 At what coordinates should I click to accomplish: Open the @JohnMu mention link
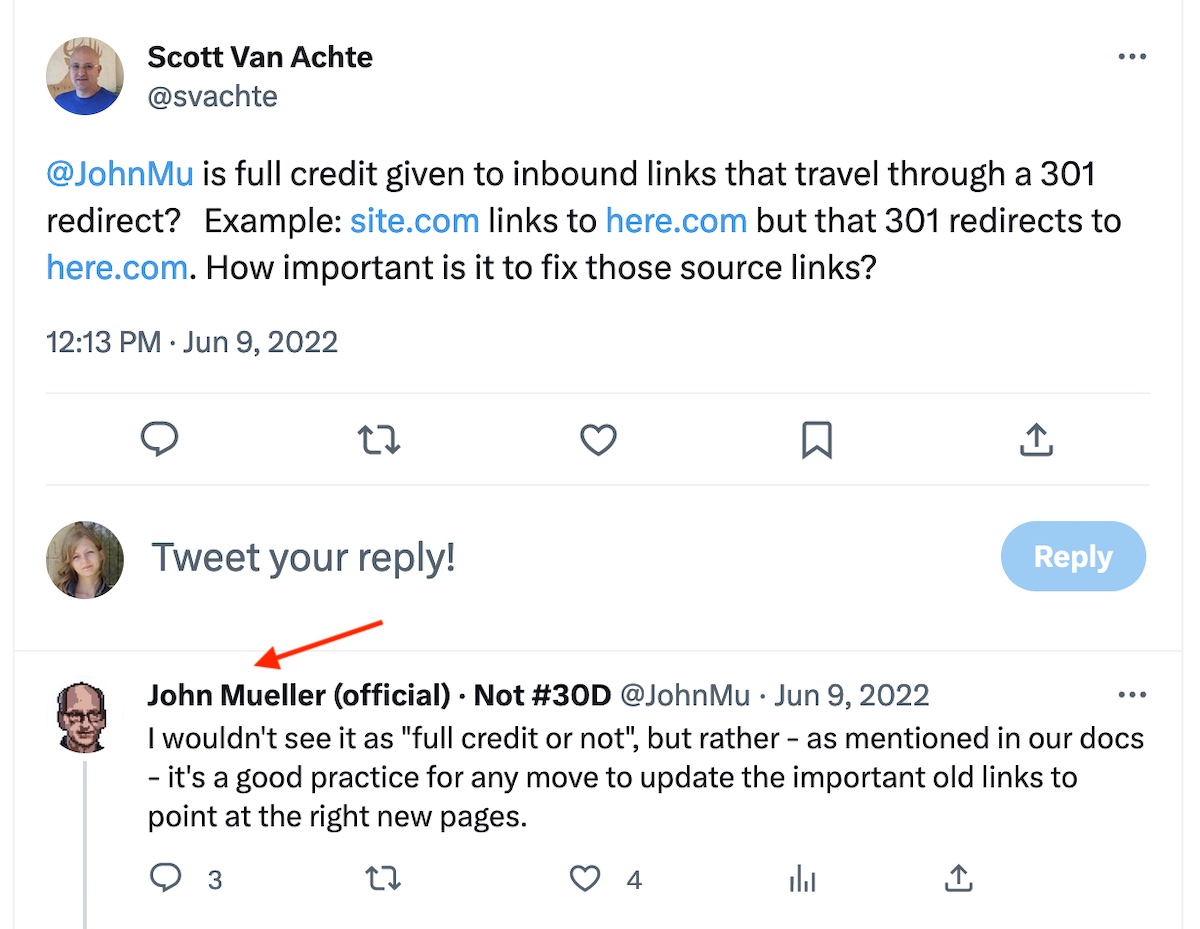coord(120,173)
